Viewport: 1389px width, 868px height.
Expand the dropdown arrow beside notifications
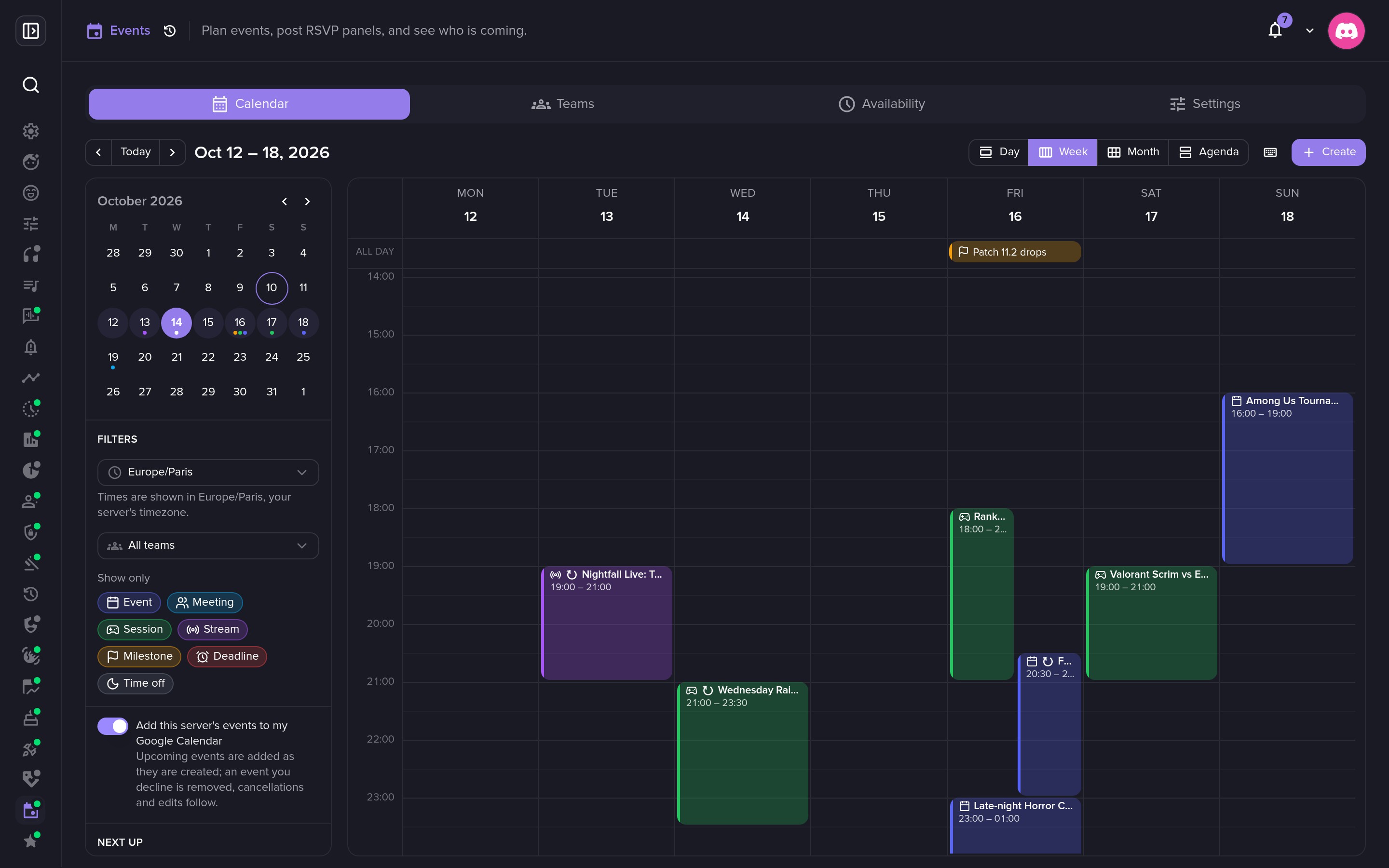(1310, 30)
